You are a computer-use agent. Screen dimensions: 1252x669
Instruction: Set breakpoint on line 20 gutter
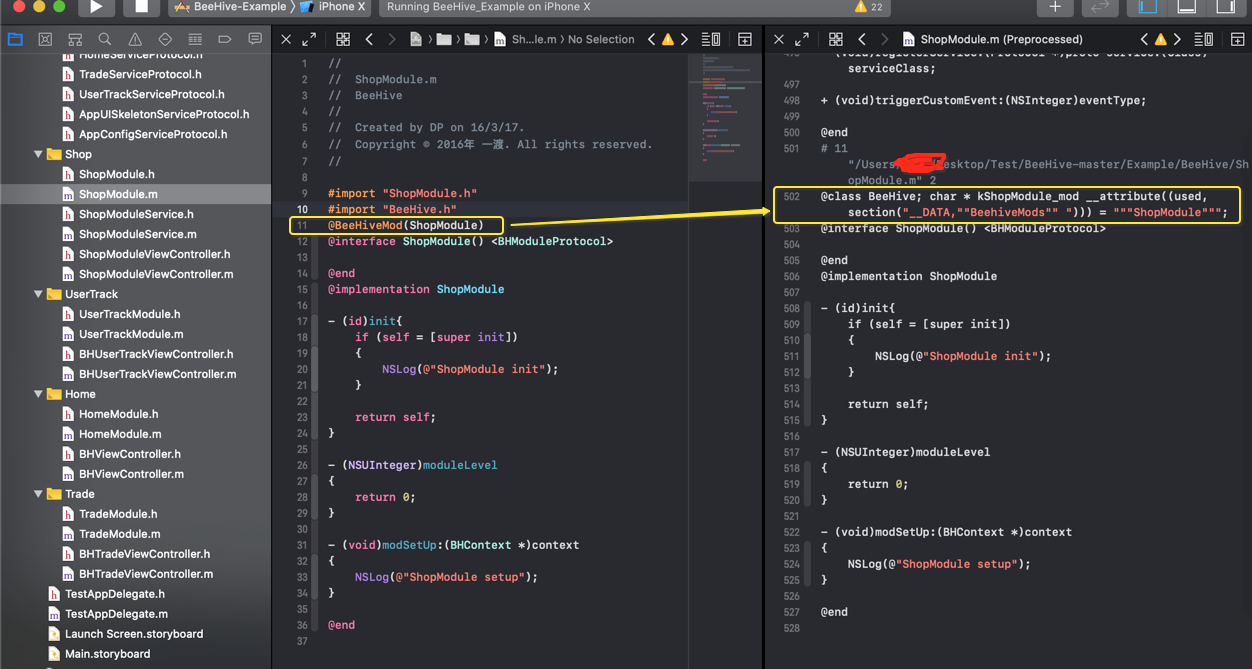pyautogui.click(x=303, y=369)
